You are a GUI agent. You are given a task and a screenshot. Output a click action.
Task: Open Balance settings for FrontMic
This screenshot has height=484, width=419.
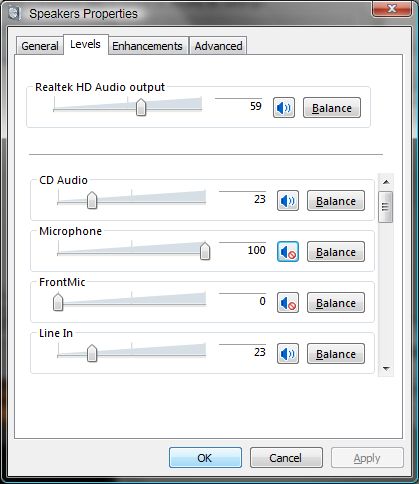click(x=336, y=303)
